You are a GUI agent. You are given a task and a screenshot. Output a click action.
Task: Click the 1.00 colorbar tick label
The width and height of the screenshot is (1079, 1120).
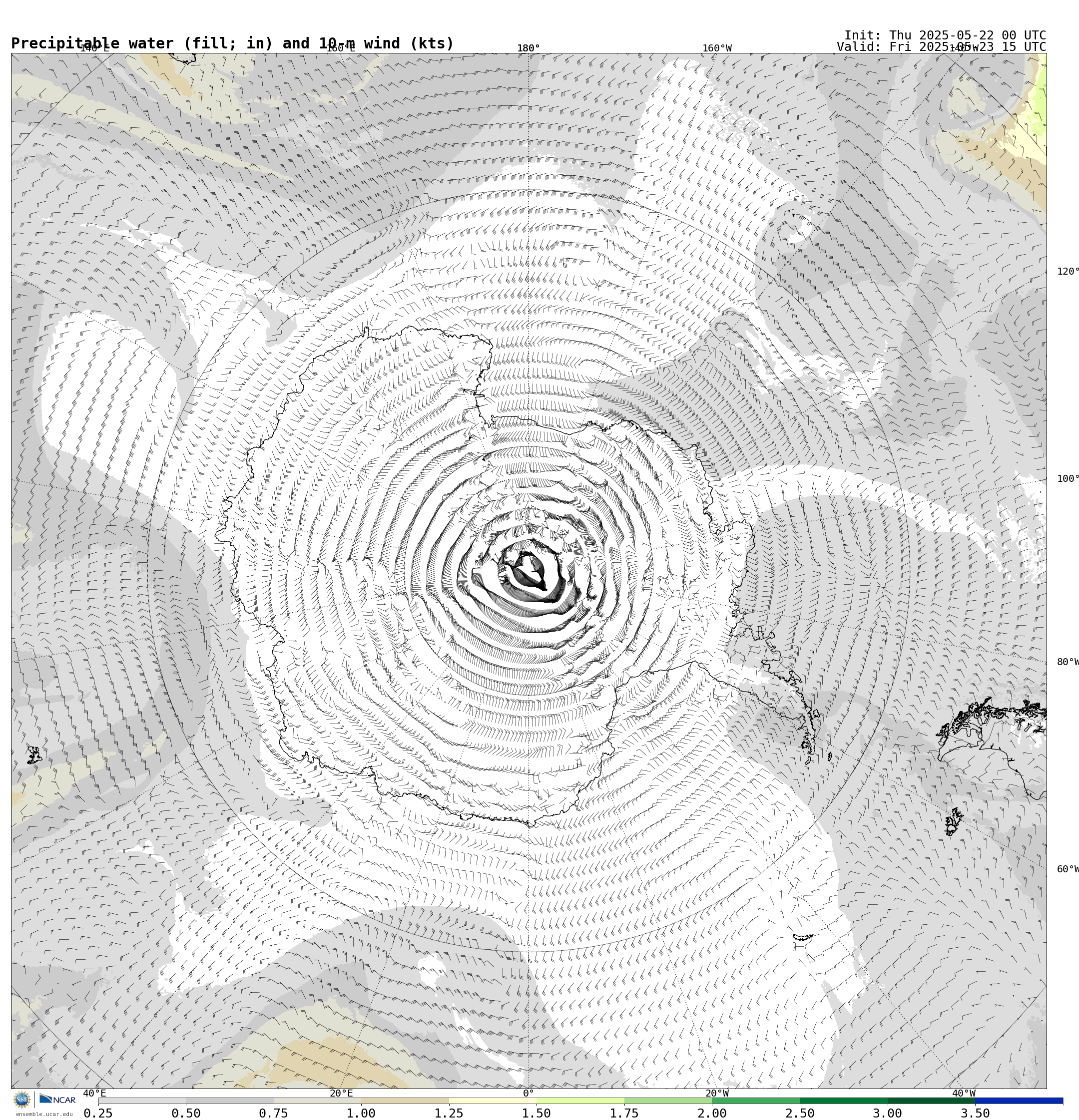tap(361, 1113)
